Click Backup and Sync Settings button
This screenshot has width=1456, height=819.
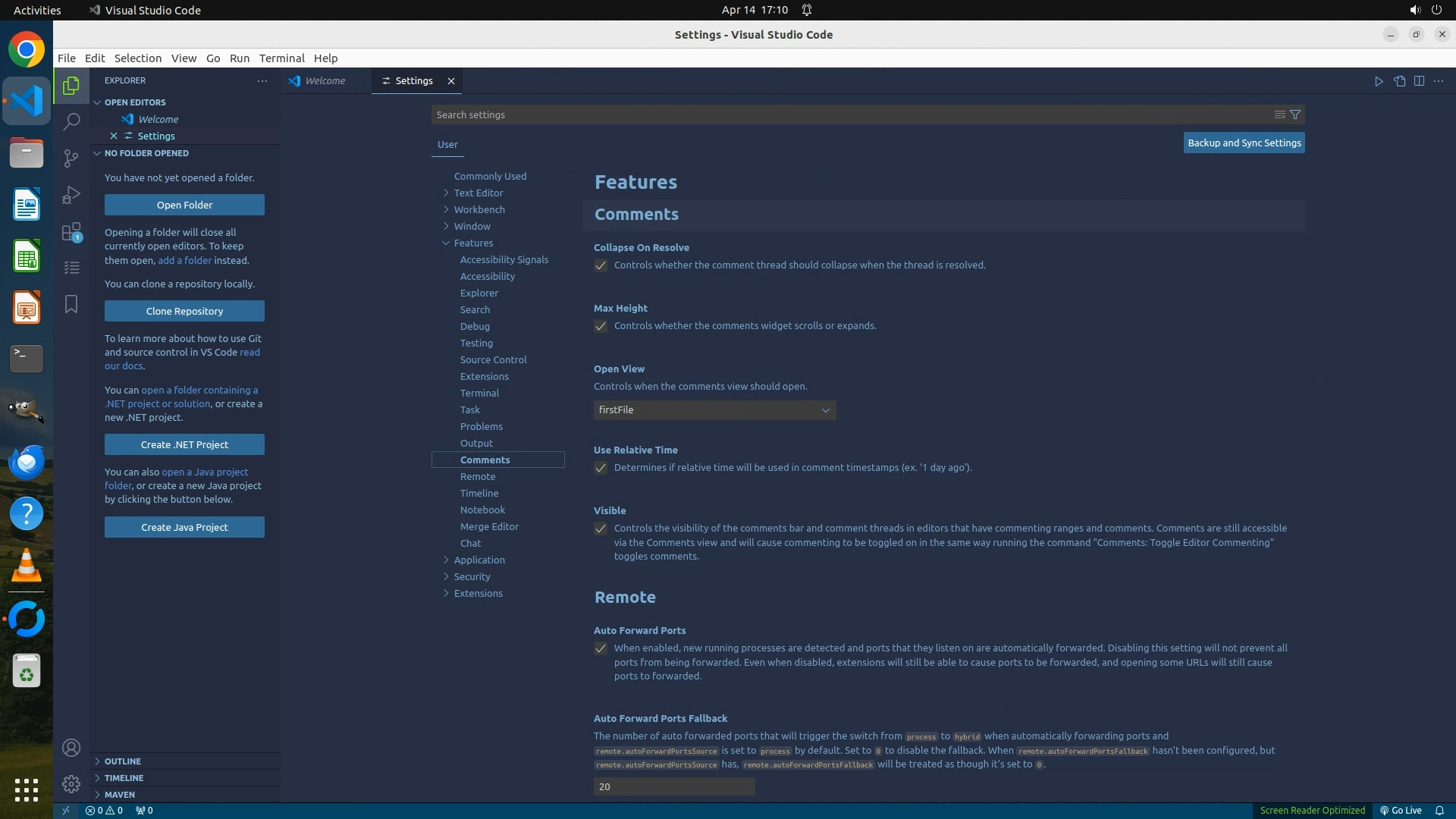pos(1244,143)
